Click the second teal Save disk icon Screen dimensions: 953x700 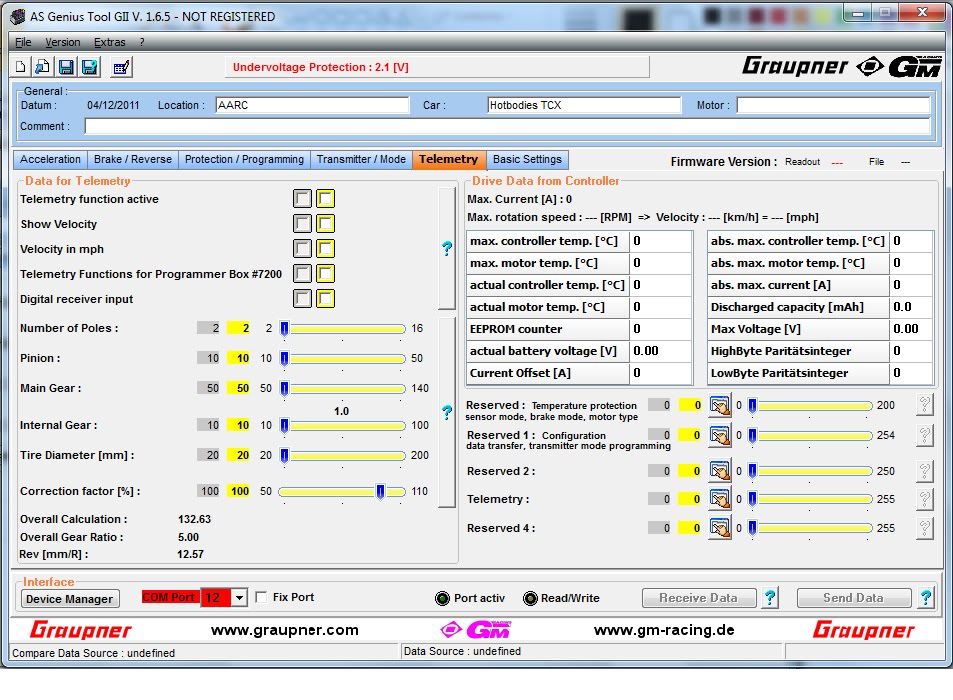(x=89, y=67)
